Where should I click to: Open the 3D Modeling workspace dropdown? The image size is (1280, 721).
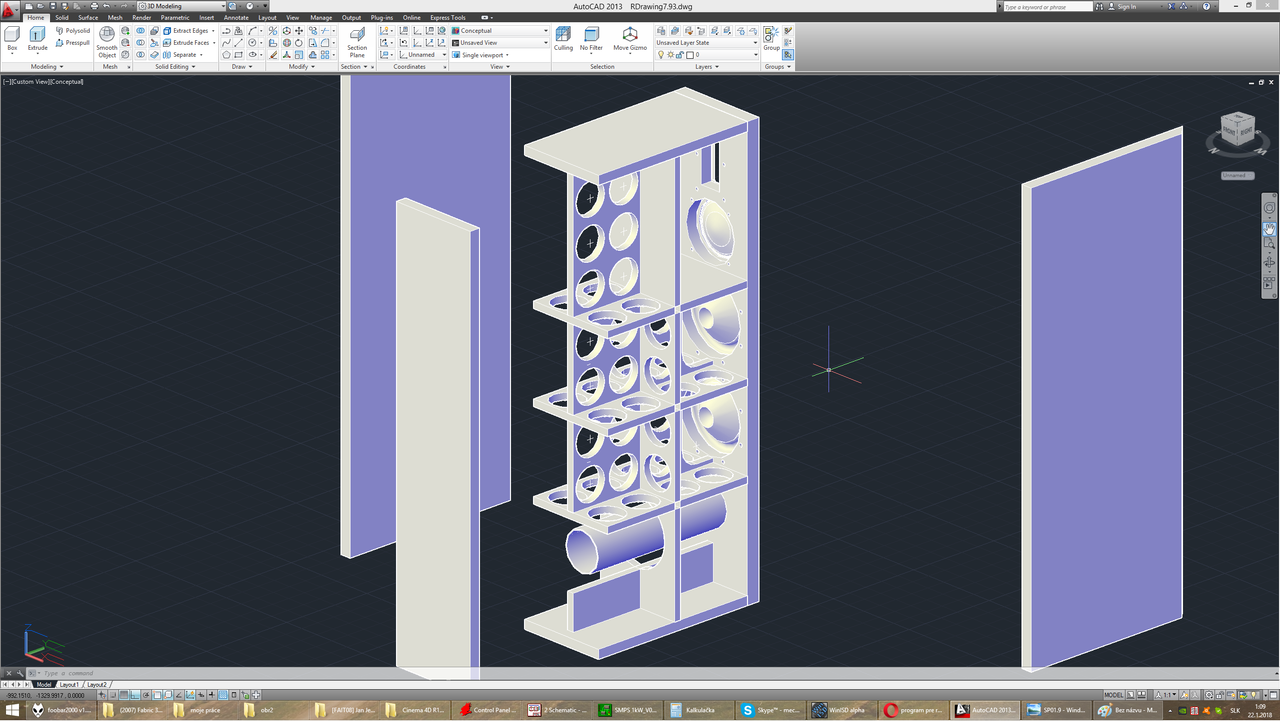coord(182,6)
